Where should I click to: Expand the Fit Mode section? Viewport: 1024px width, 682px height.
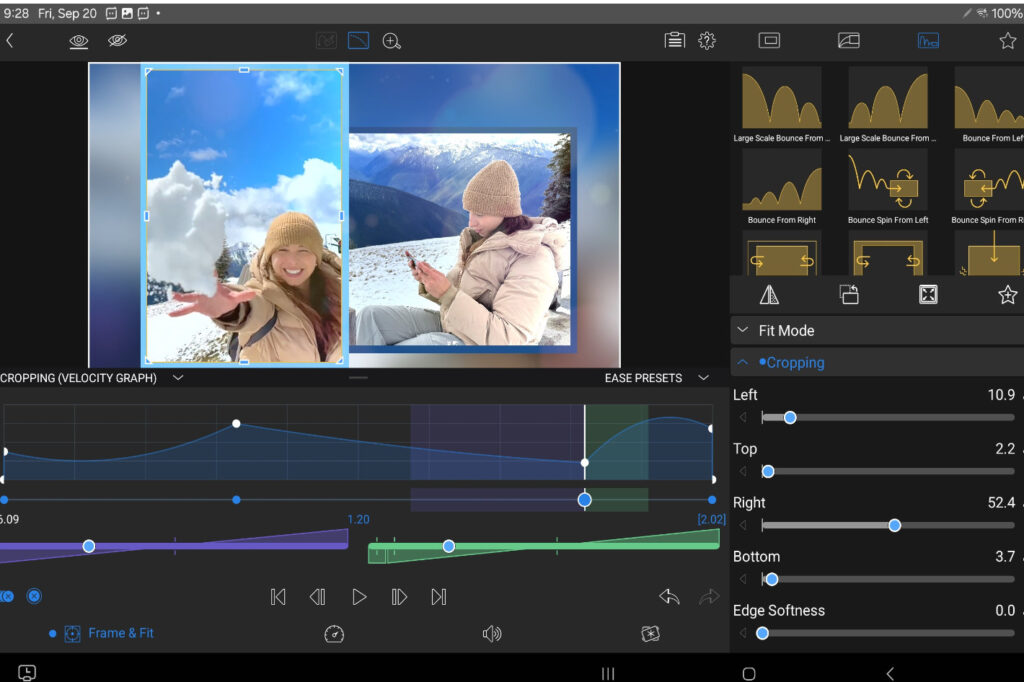point(877,331)
